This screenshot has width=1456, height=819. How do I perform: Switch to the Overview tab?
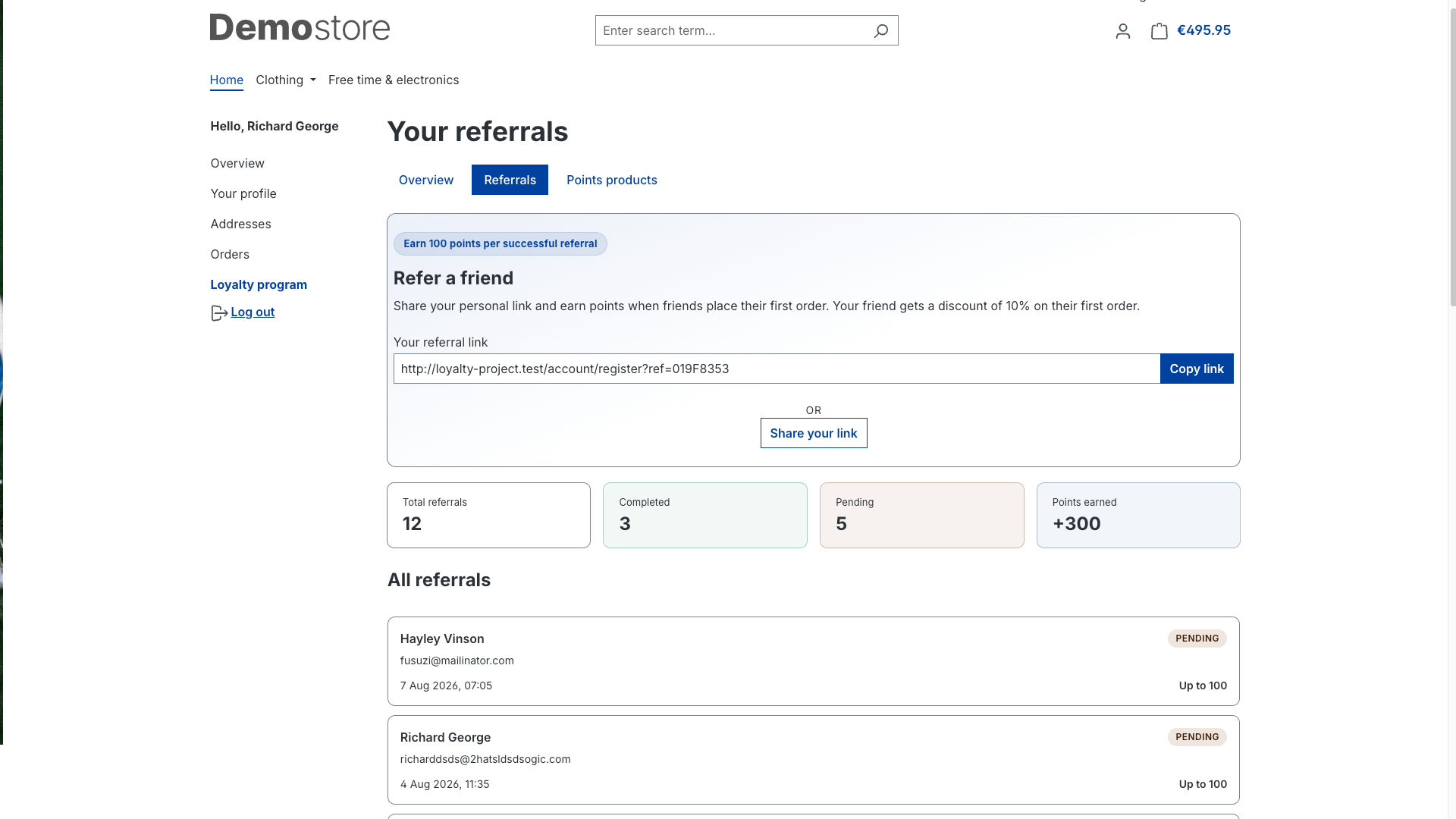[426, 180]
